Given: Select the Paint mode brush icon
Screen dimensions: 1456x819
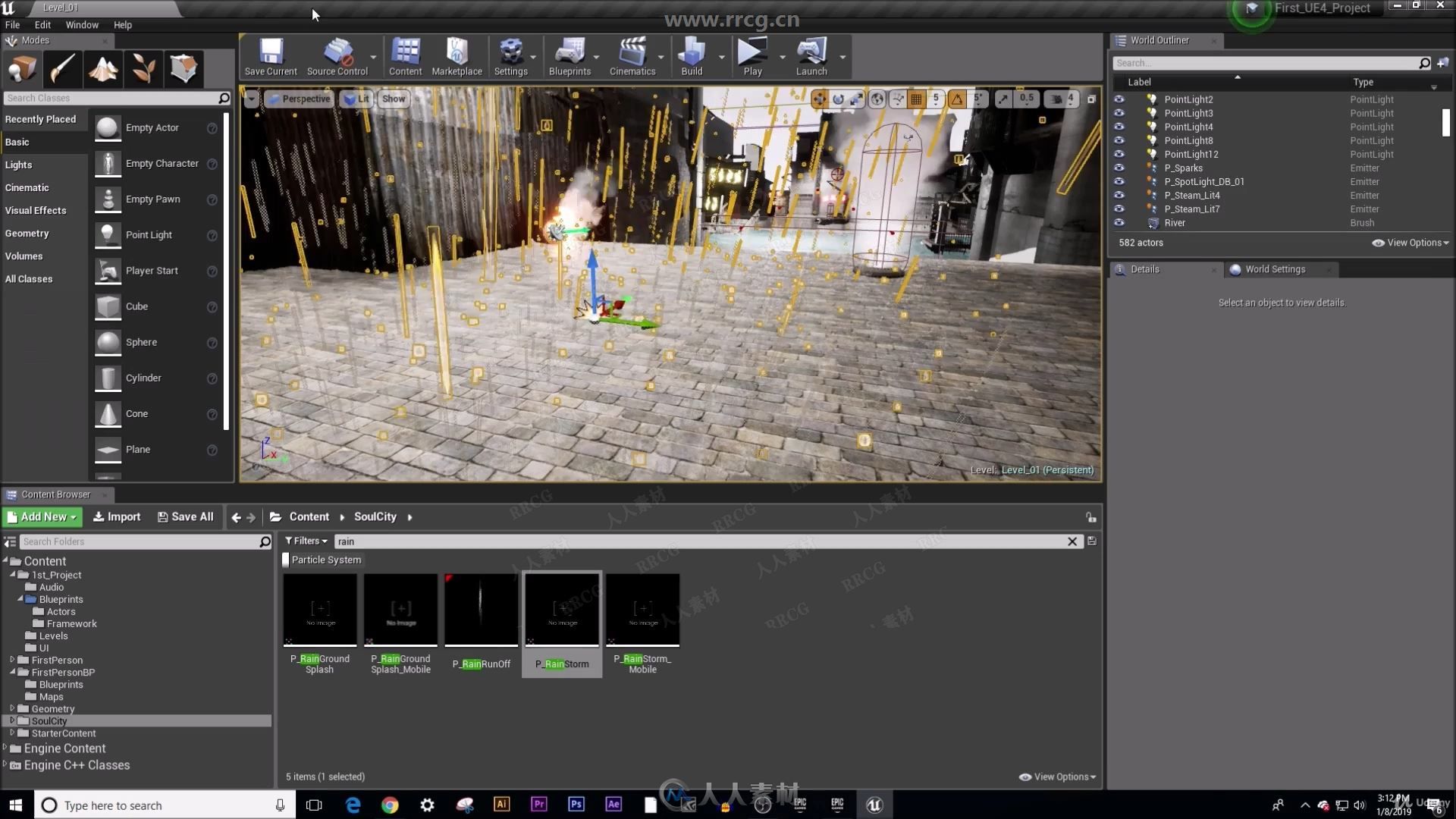Looking at the screenshot, I should point(62,69).
